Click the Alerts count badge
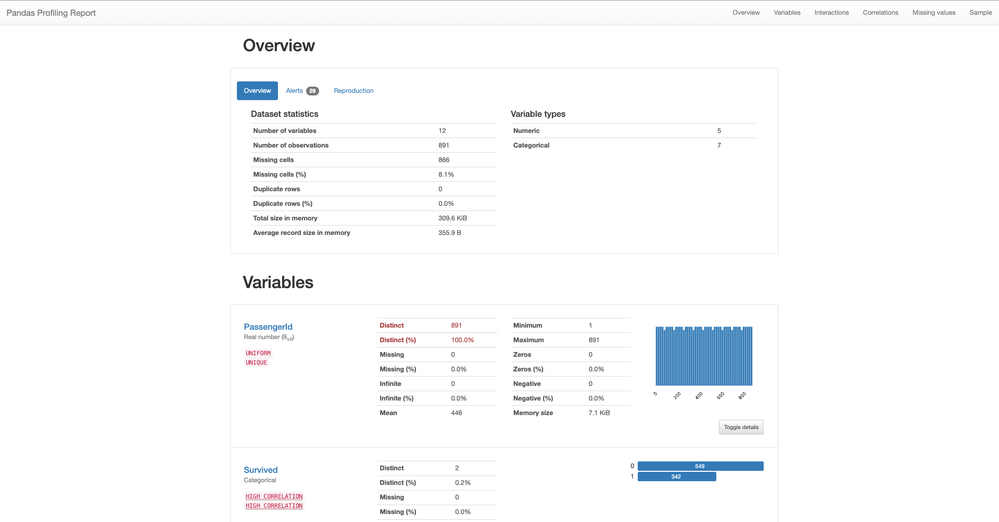Image resolution: width=999 pixels, height=522 pixels. [312, 91]
